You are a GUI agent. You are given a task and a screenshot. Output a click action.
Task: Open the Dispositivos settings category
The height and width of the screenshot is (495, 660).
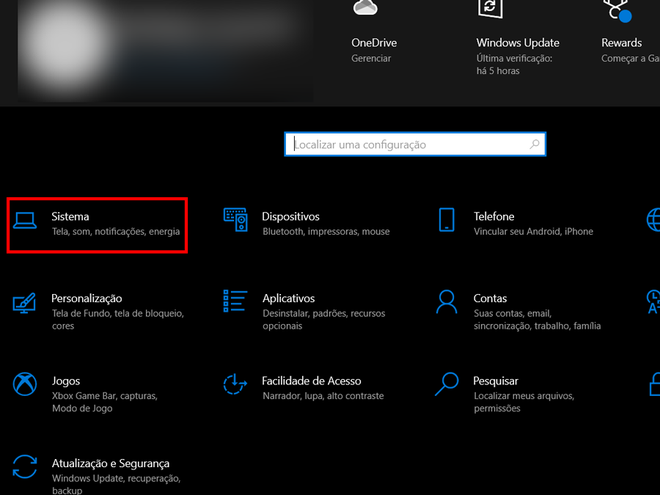tap(307, 224)
